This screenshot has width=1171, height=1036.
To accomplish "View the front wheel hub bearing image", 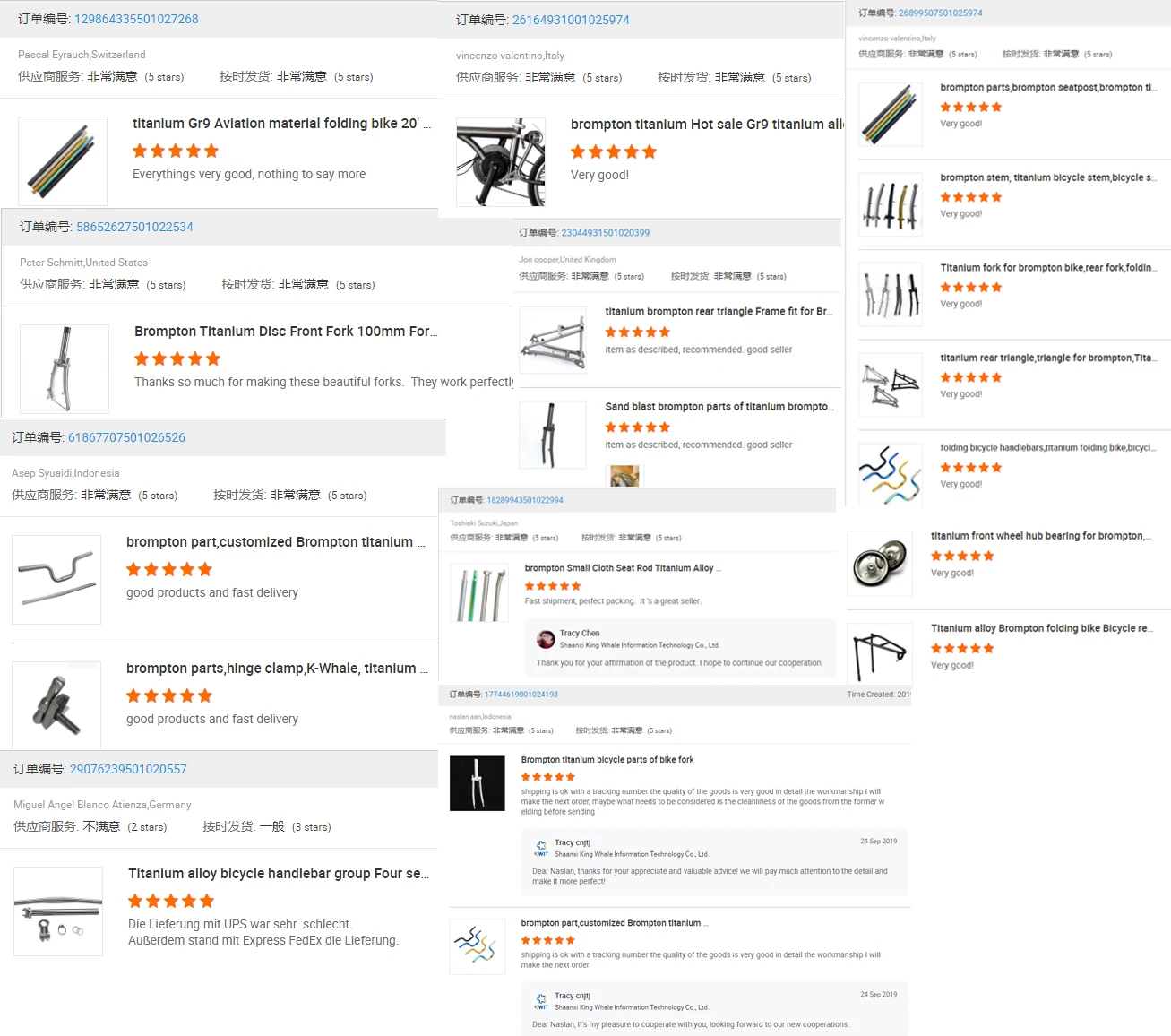I will [879, 564].
